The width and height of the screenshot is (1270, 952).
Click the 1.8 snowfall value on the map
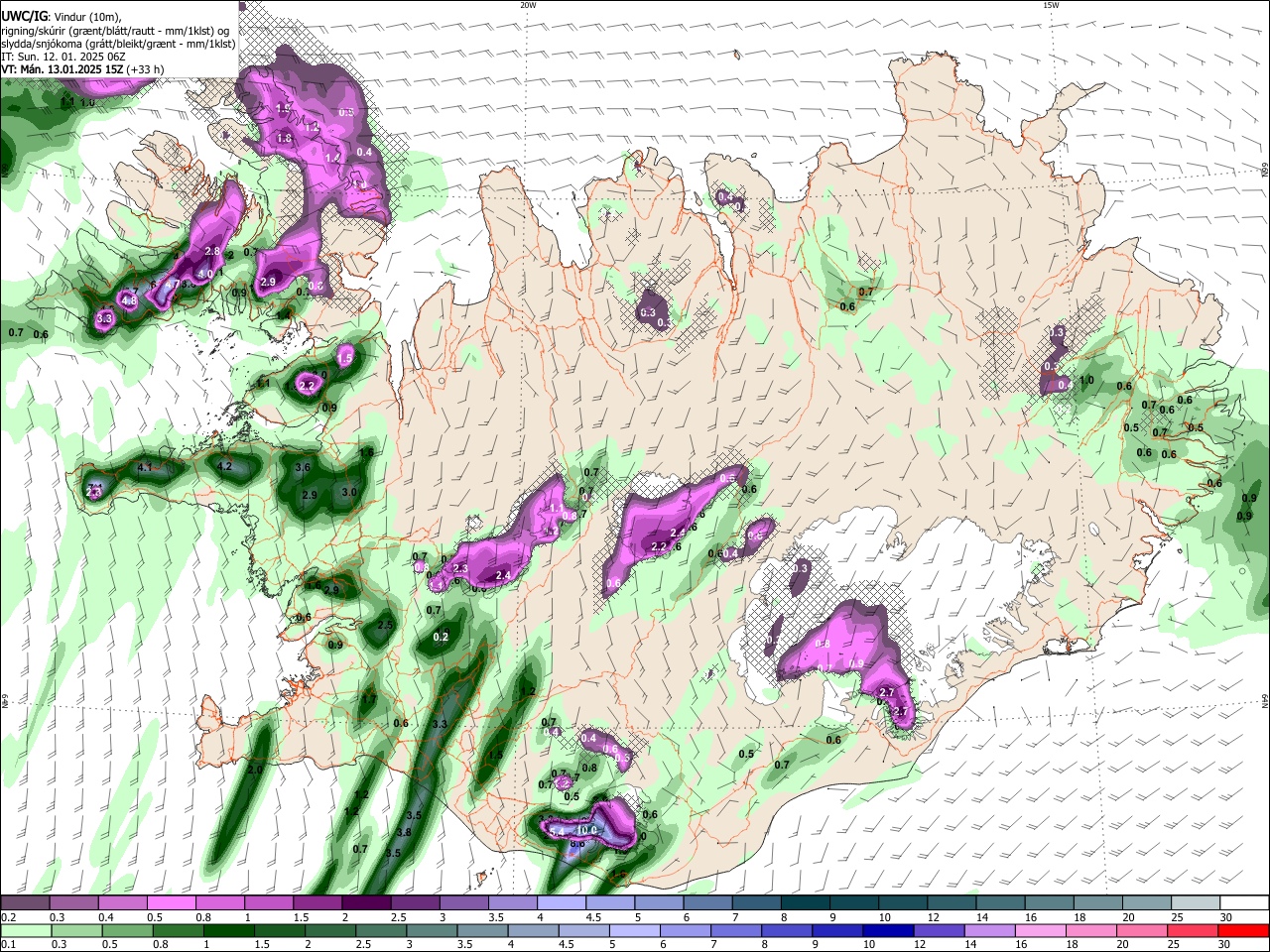[285, 138]
